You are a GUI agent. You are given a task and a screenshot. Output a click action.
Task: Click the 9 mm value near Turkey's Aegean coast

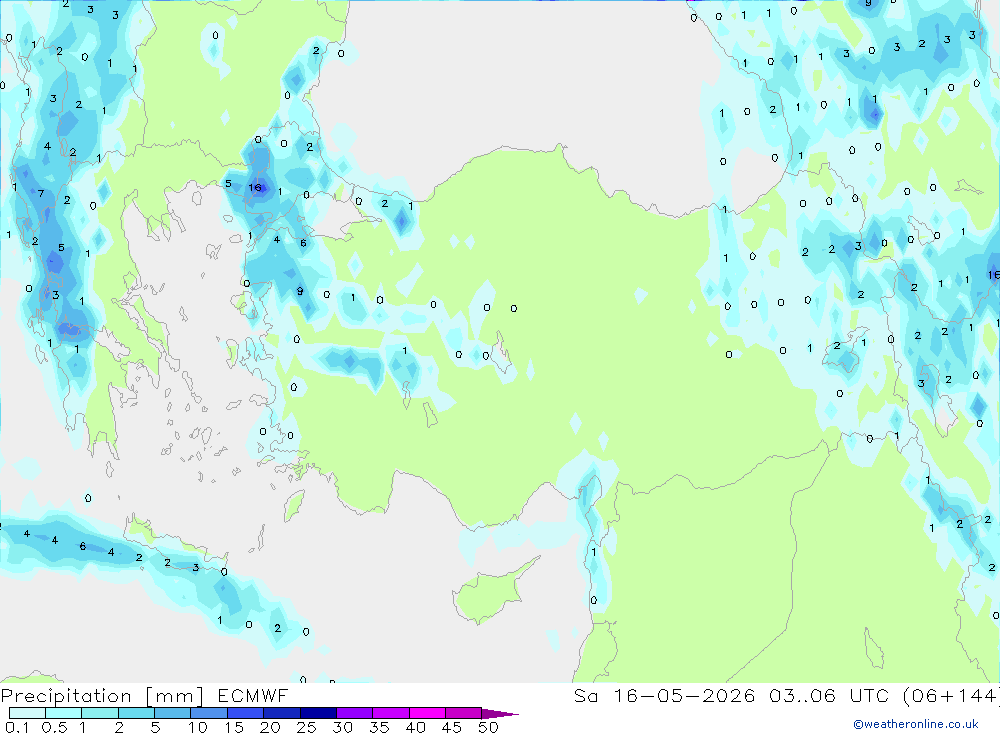[300, 292]
